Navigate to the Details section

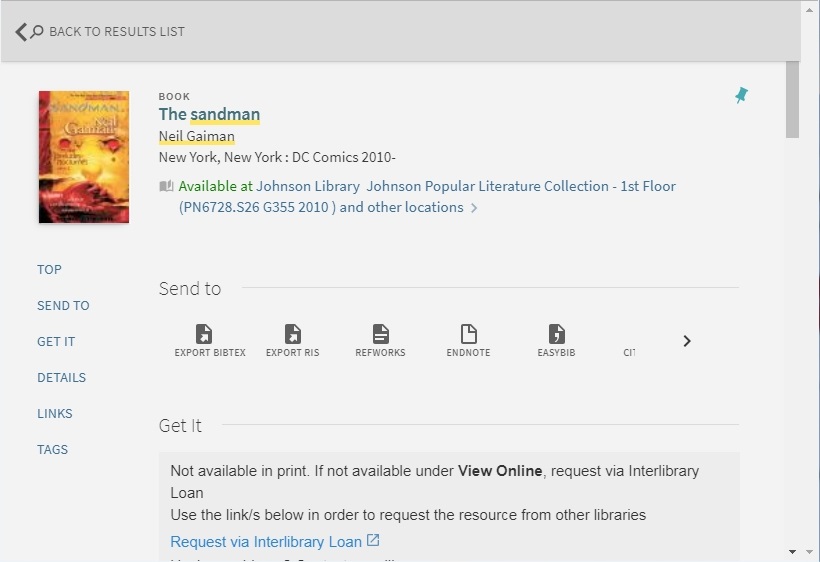point(61,378)
